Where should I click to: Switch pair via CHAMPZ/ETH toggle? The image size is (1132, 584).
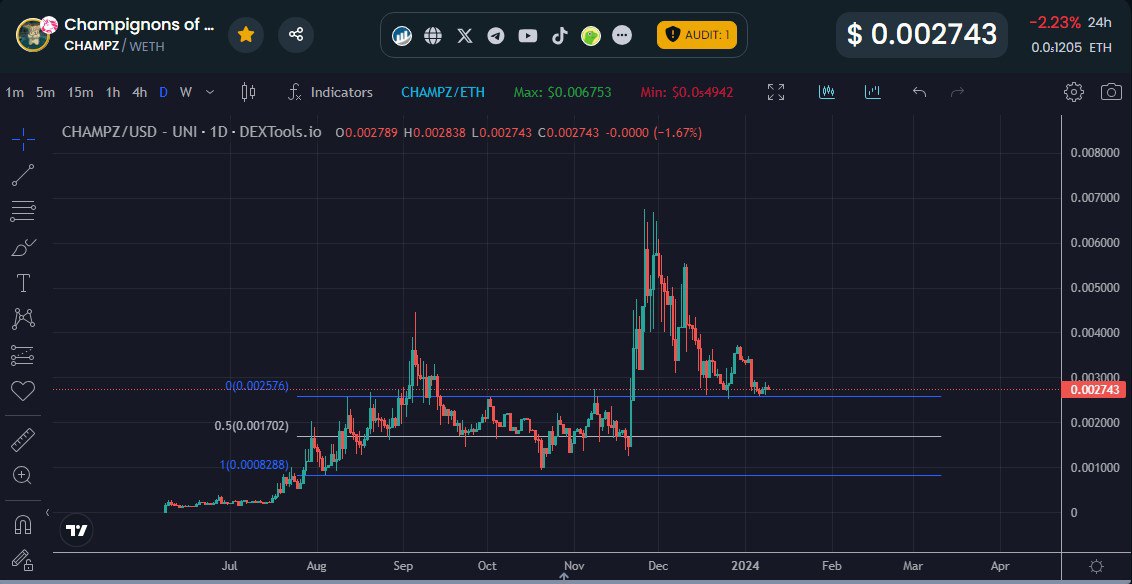click(x=443, y=92)
